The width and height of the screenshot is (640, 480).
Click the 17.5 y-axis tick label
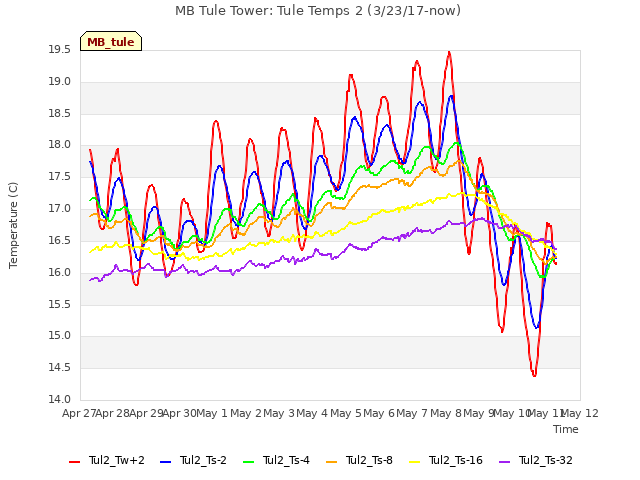60,177
